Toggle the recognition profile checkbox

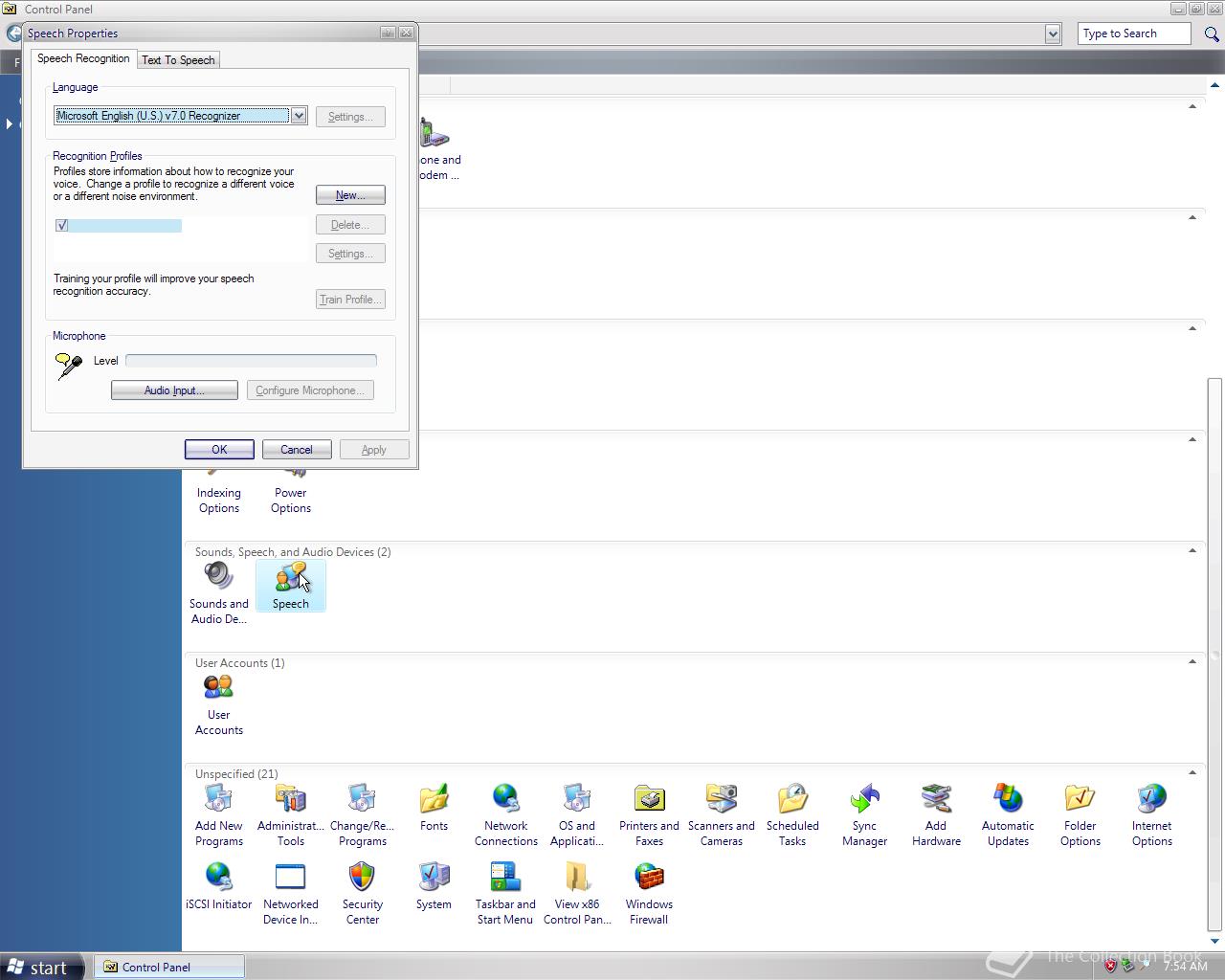(x=62, y=226)
